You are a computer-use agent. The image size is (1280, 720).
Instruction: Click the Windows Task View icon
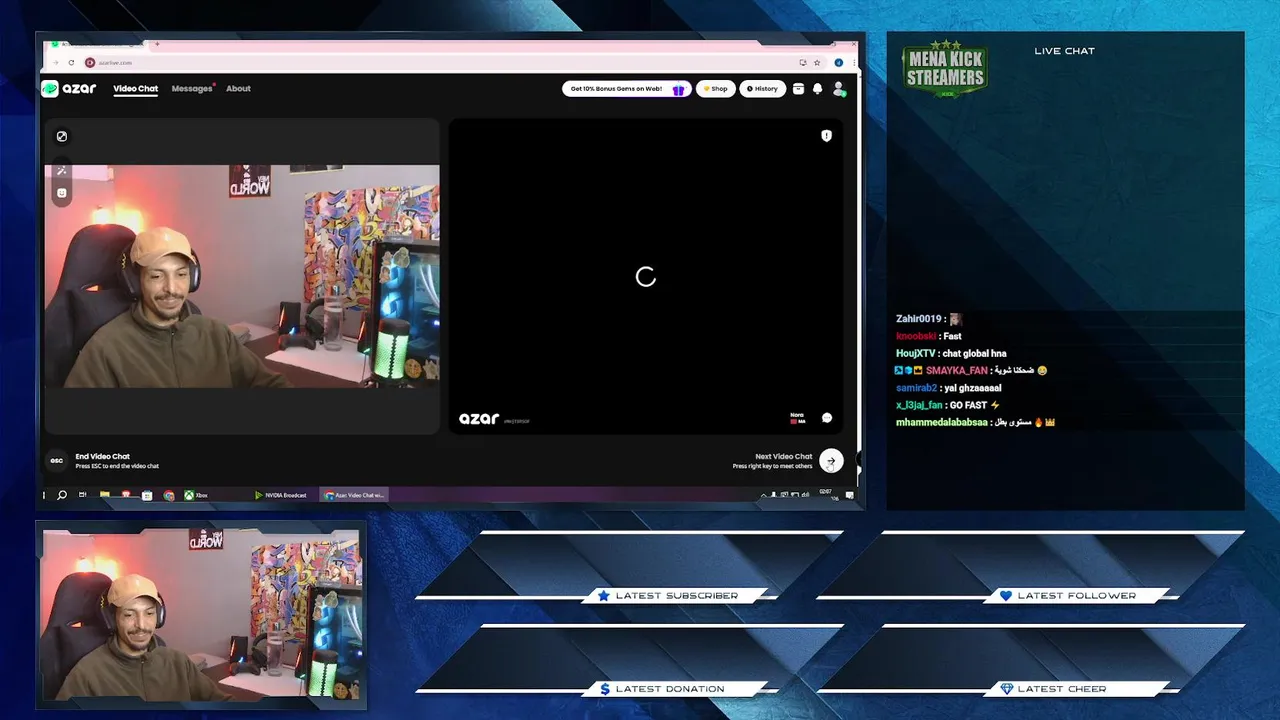tap(83, 495)
